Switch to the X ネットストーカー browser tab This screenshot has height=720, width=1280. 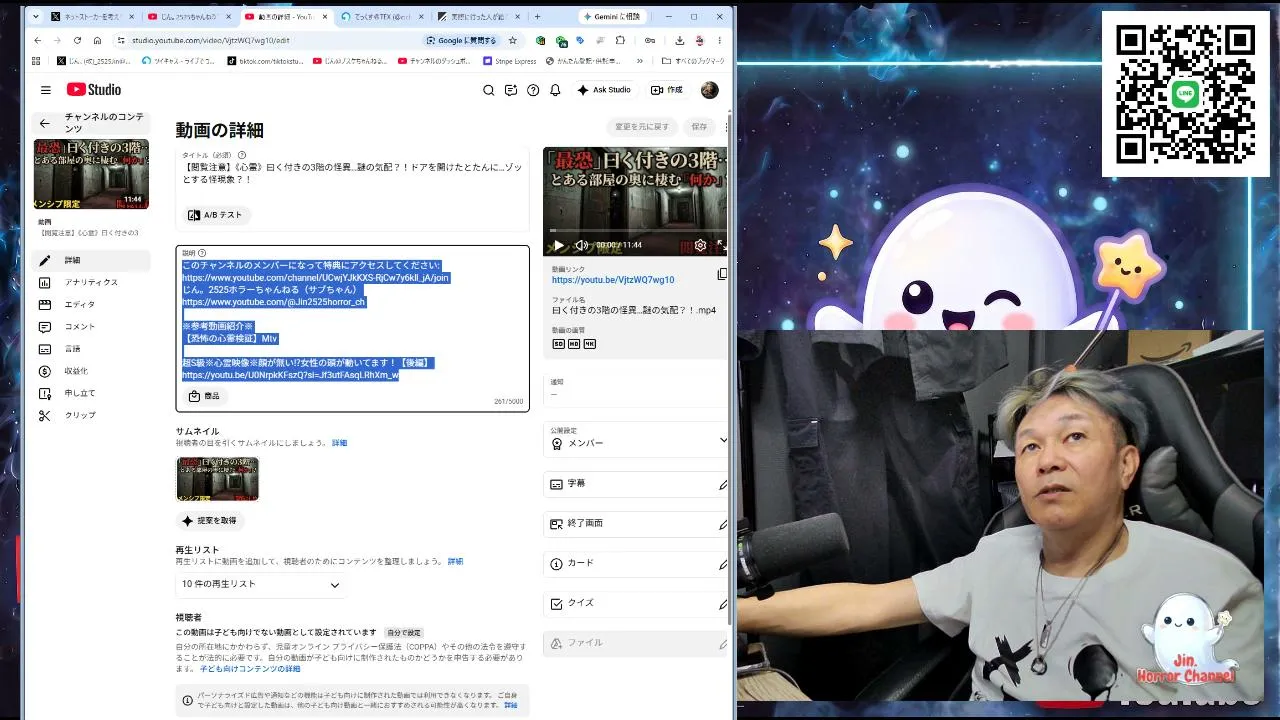pyautogui.click(x=92, y=17)
